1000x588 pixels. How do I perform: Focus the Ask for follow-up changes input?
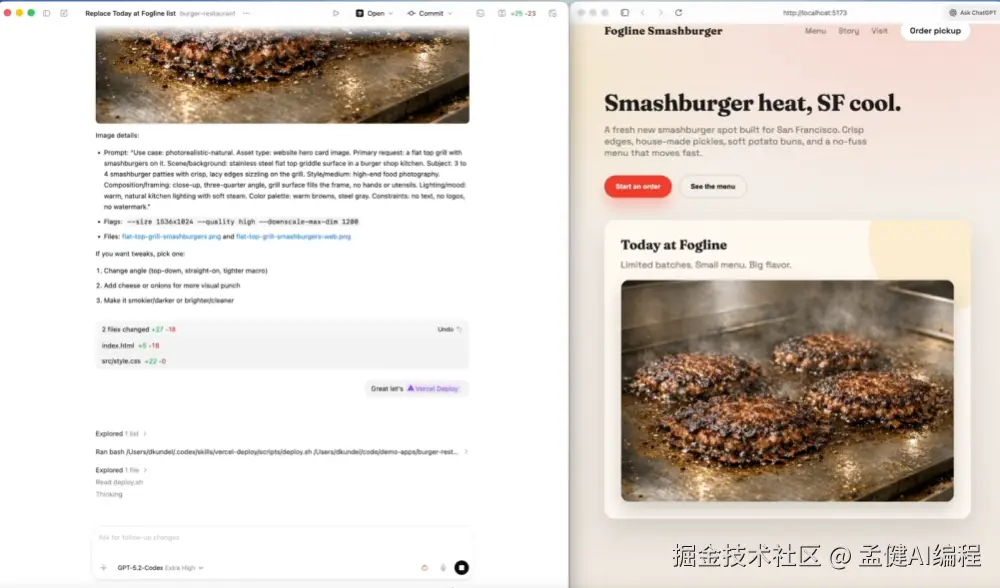[x=282, y=538]
